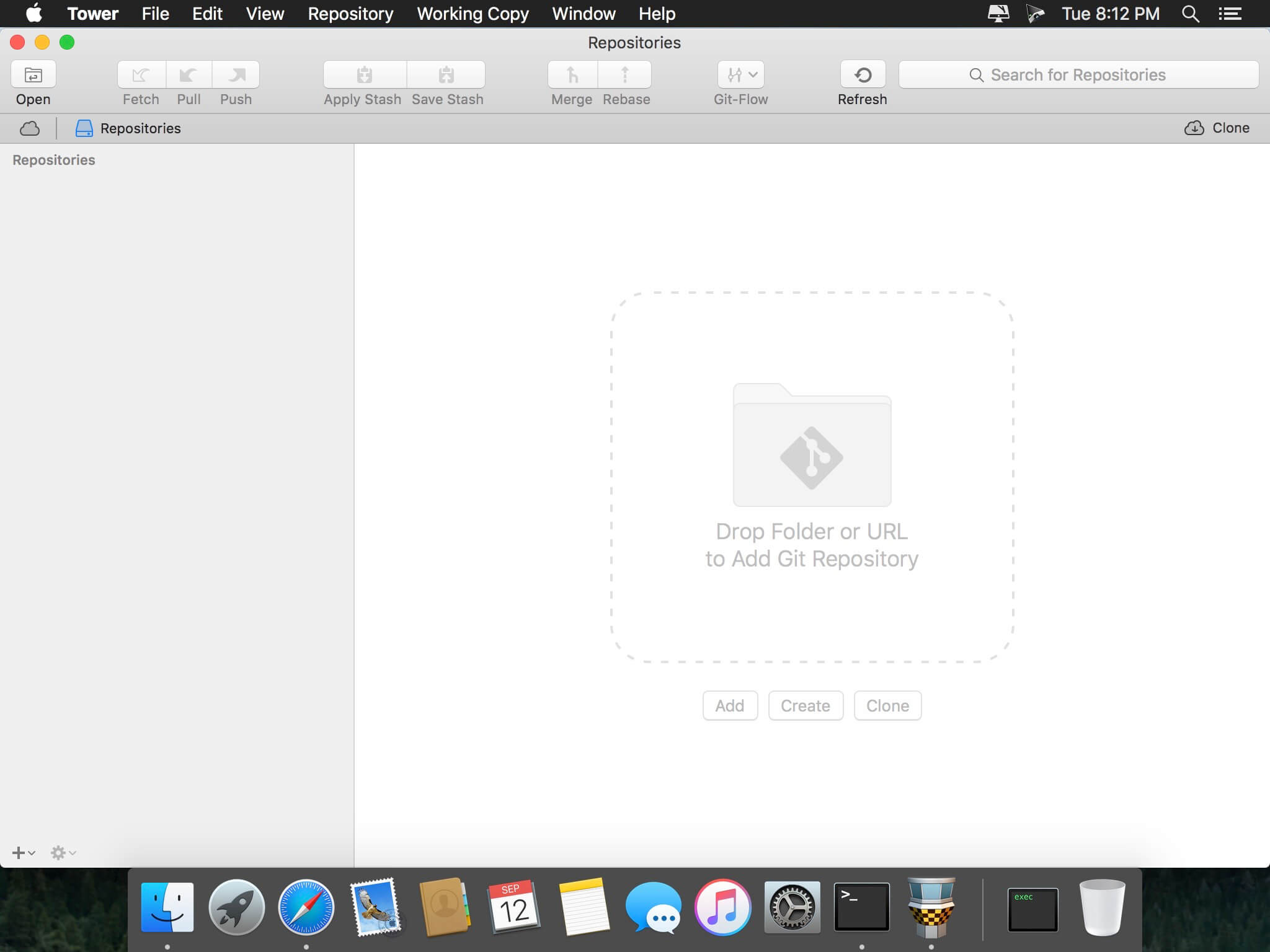Image resolution: width=1270 pixels, height=952 pixels.
Task: Click the Merge toolbar icon
Action: 572,74
